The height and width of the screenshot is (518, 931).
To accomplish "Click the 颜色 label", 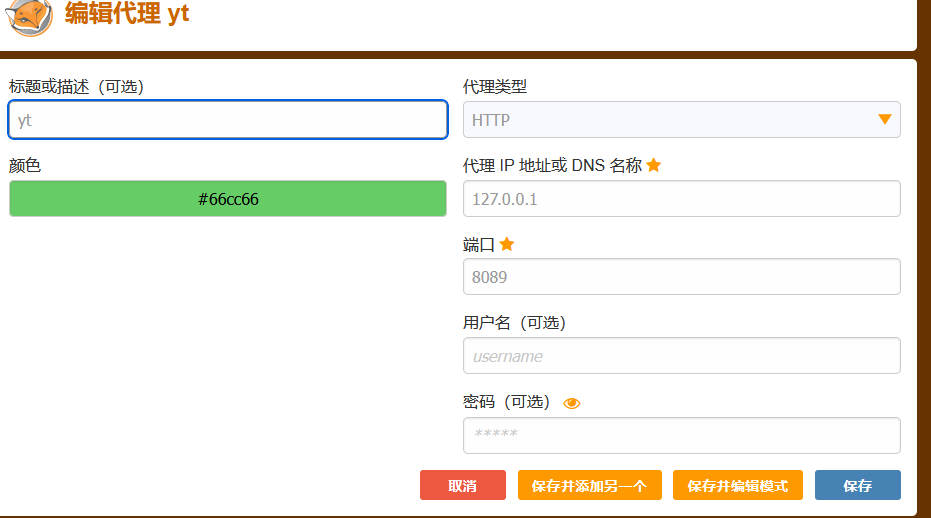I will click(25, 165).
